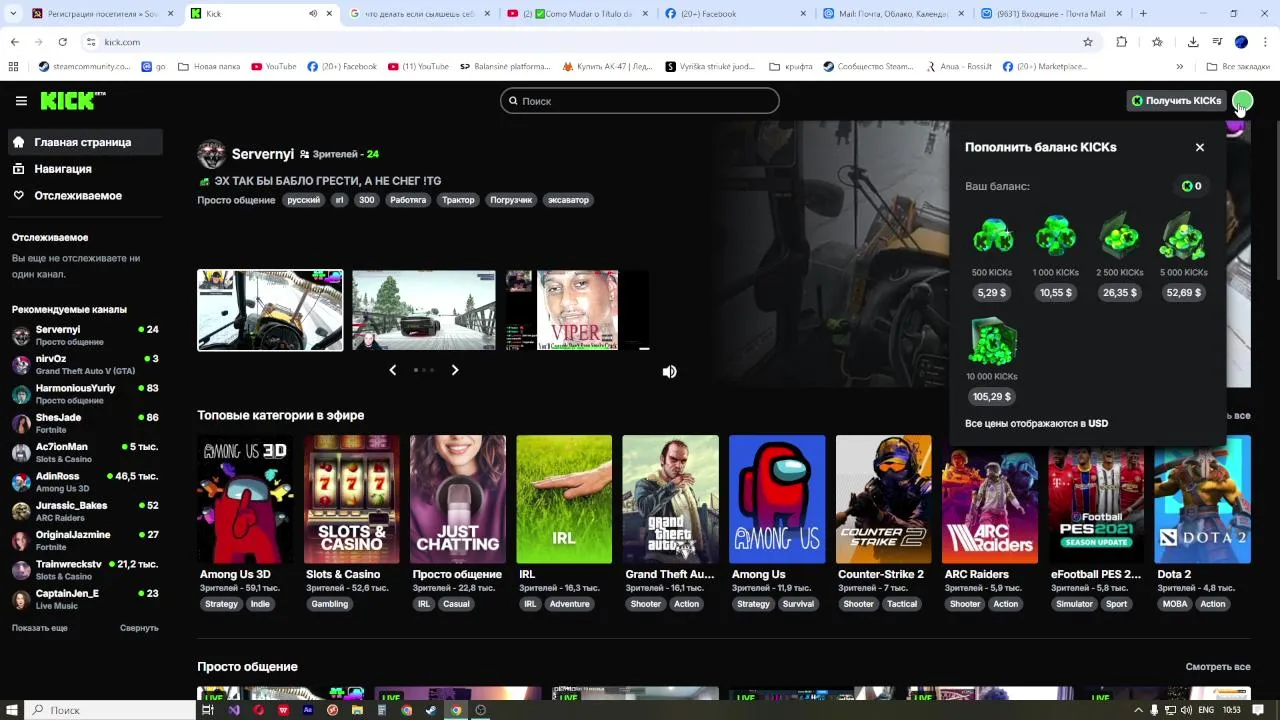Go to previous featured stream

pyautogui.click(x=392, y=370)
